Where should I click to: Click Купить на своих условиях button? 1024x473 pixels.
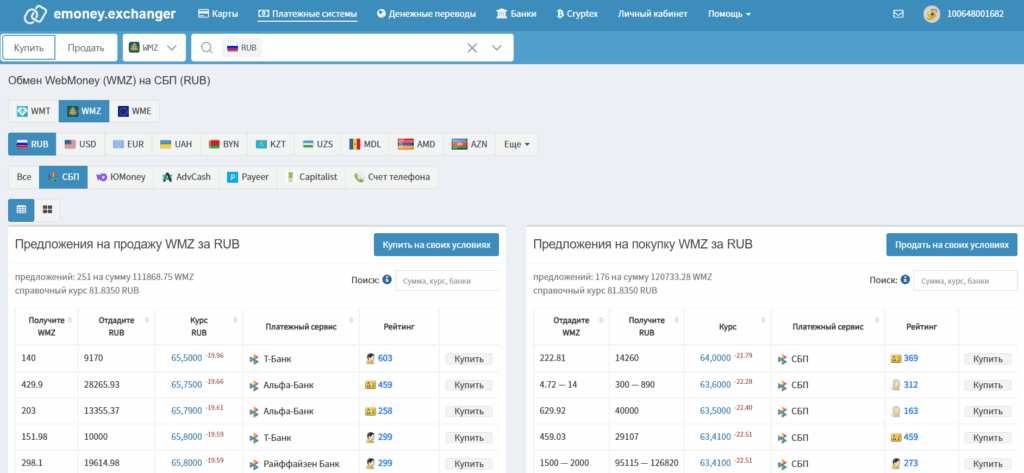436,244
